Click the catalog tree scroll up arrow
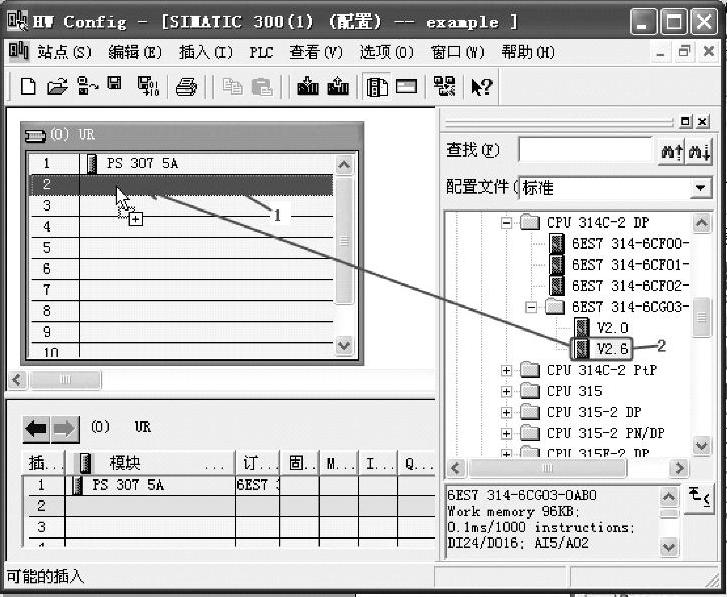Image resolution: width=727 pixels, height=597 pixels. 701,223
